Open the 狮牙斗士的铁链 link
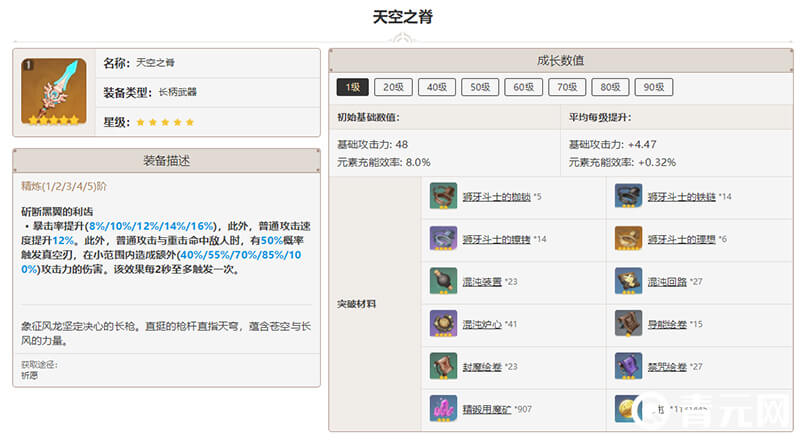The image size is (800, 443). pyautogui.click(x=682, y=196)
